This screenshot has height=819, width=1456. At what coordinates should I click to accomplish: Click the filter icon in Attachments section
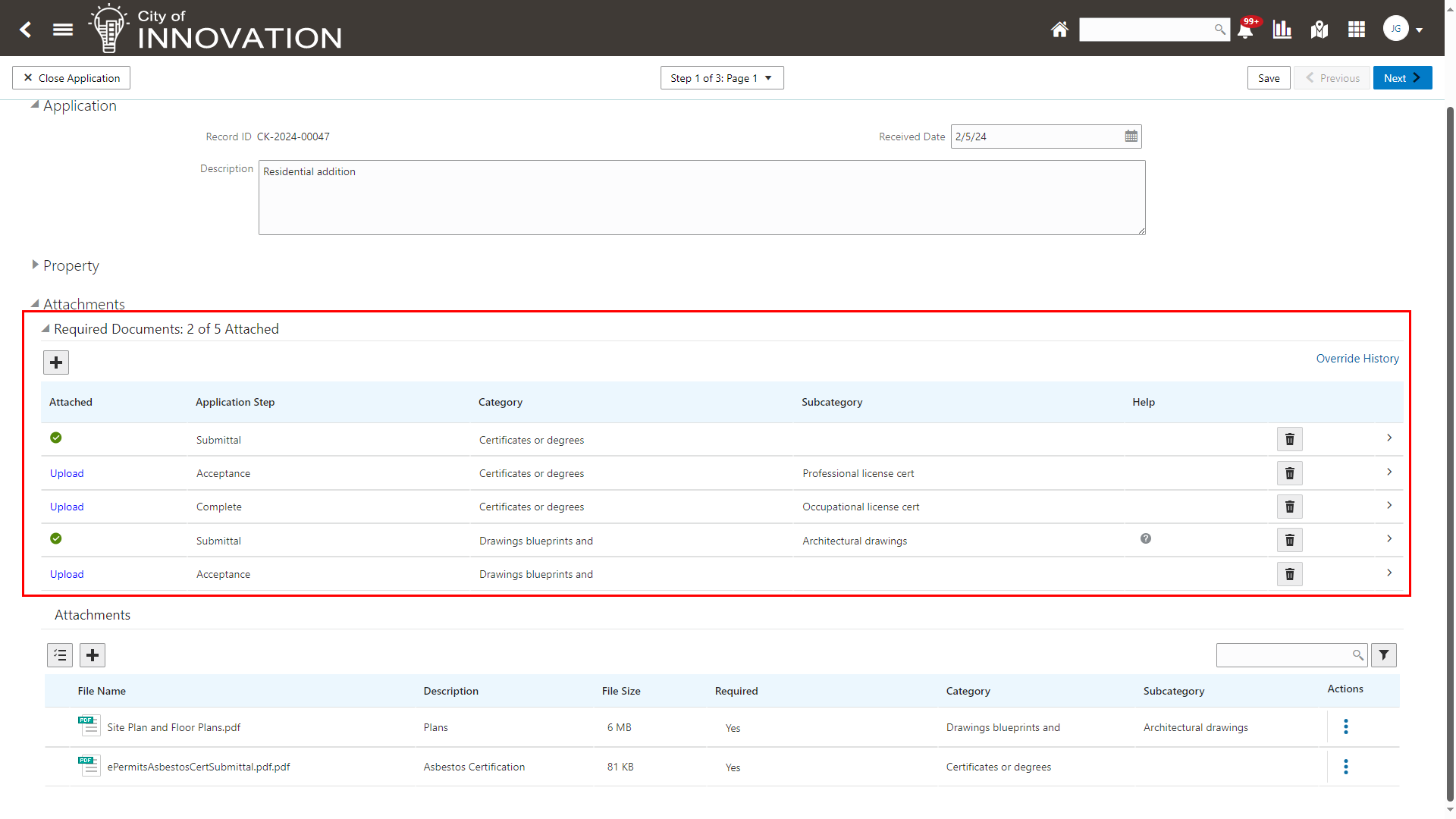pos(1383,654)
